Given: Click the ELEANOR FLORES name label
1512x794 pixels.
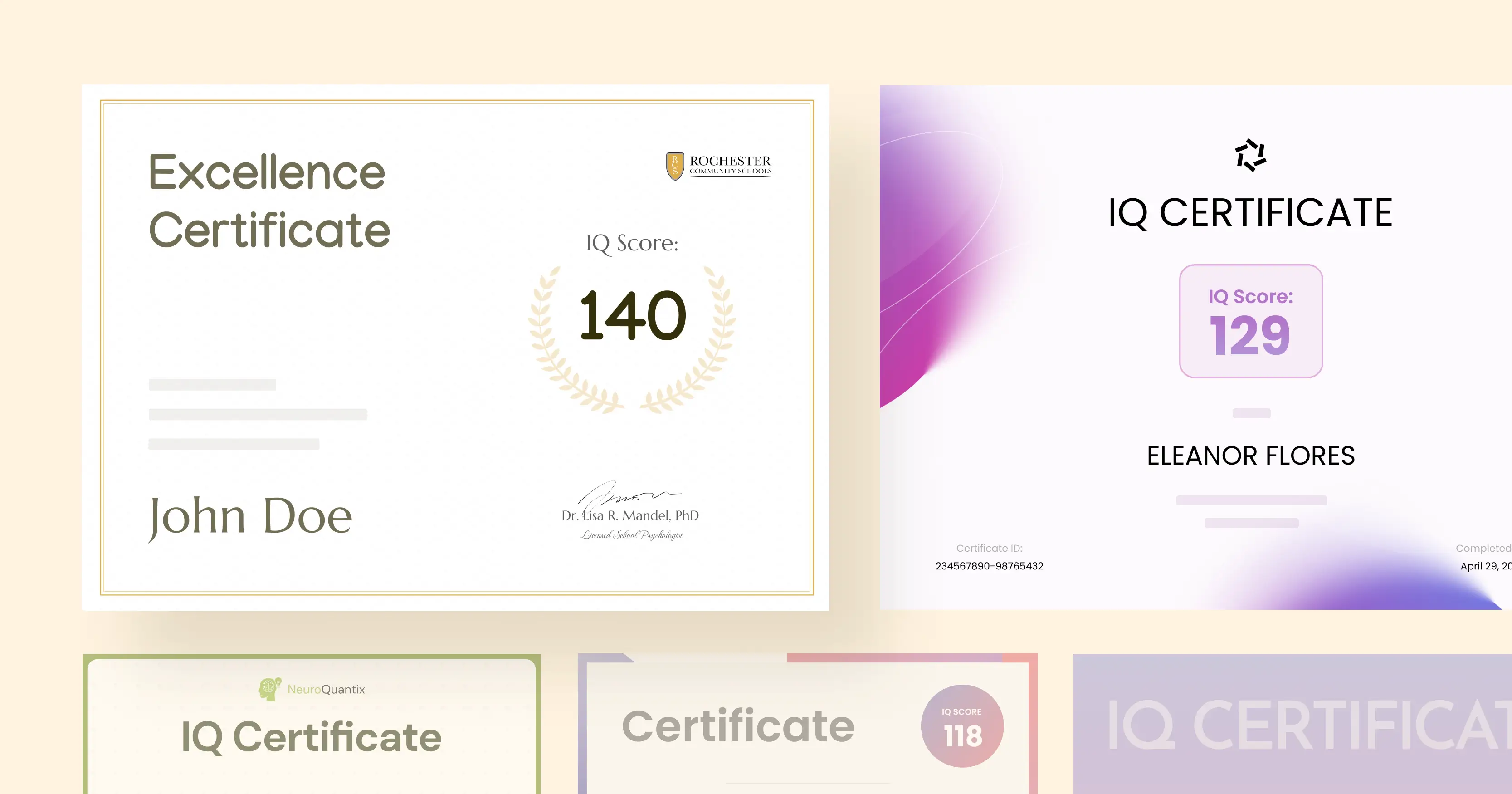Looking at the screenshot, I should coord(1250,455).
